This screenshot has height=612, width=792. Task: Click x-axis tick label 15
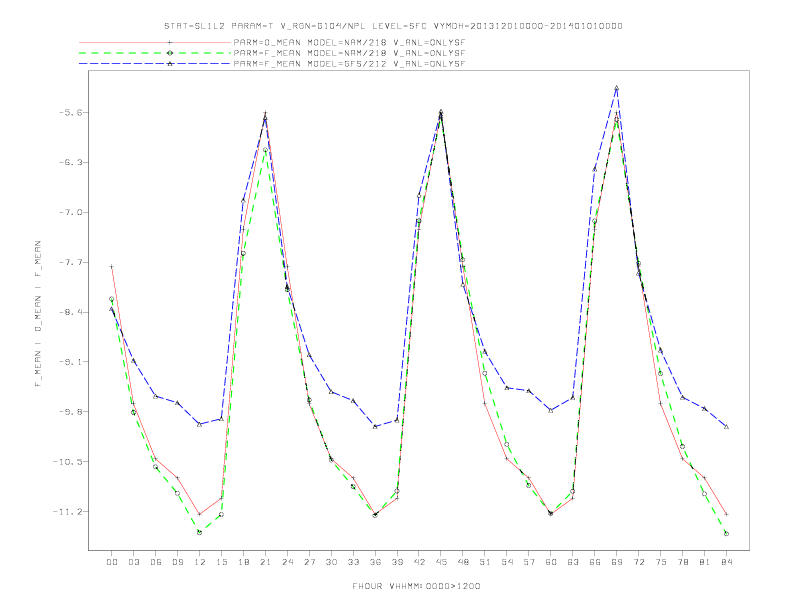coord(221,562)
